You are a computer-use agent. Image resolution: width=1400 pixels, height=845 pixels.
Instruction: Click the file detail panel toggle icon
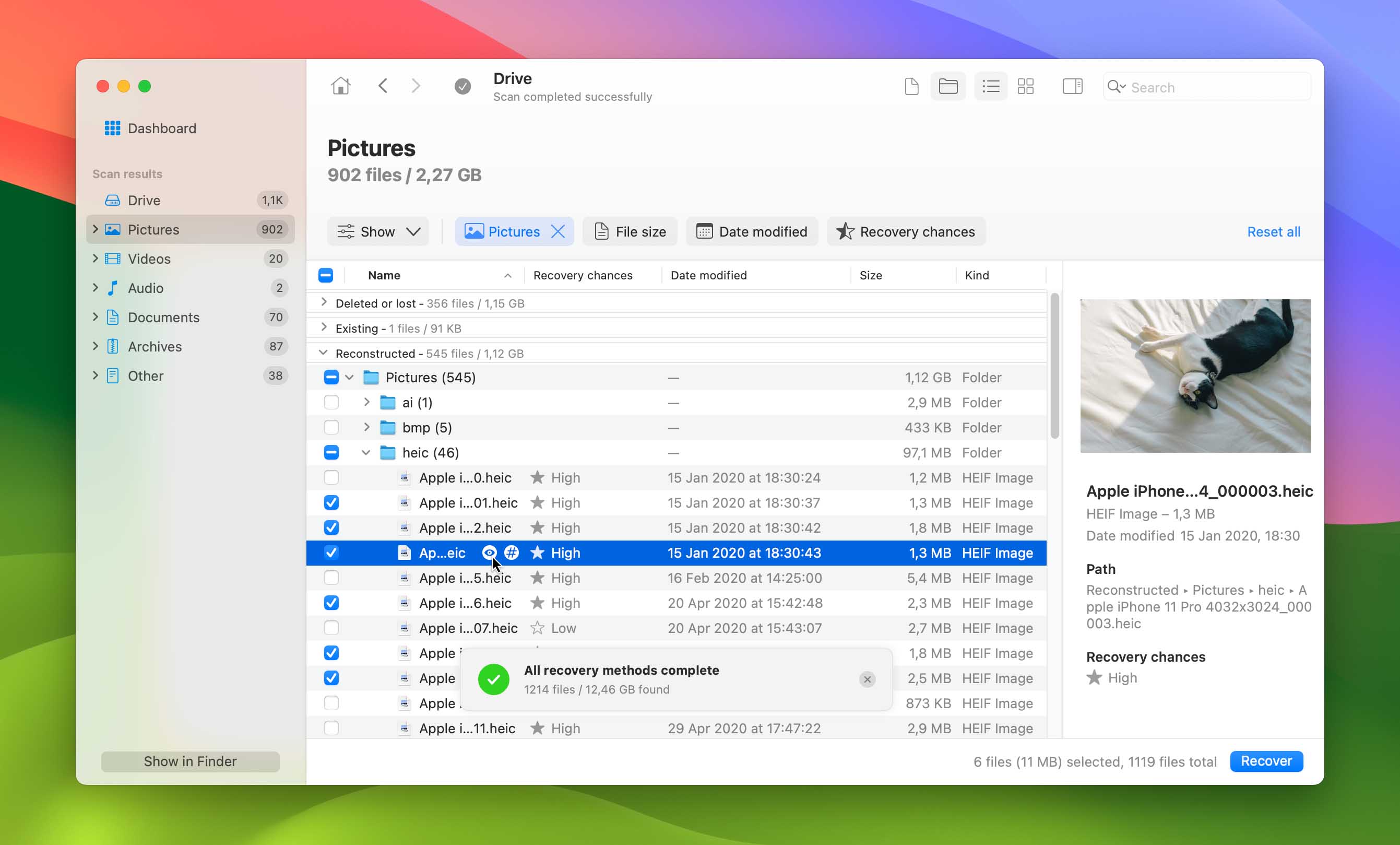coord(1072,86)
